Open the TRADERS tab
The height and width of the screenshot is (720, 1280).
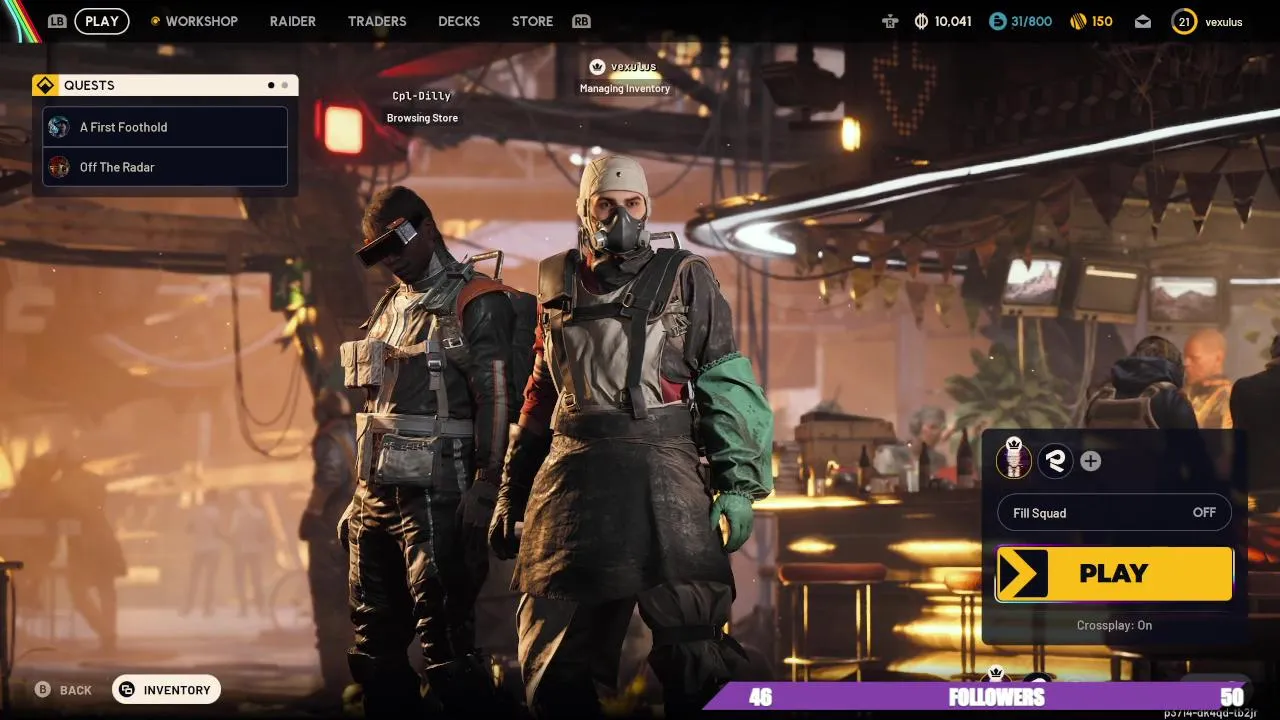377,21
